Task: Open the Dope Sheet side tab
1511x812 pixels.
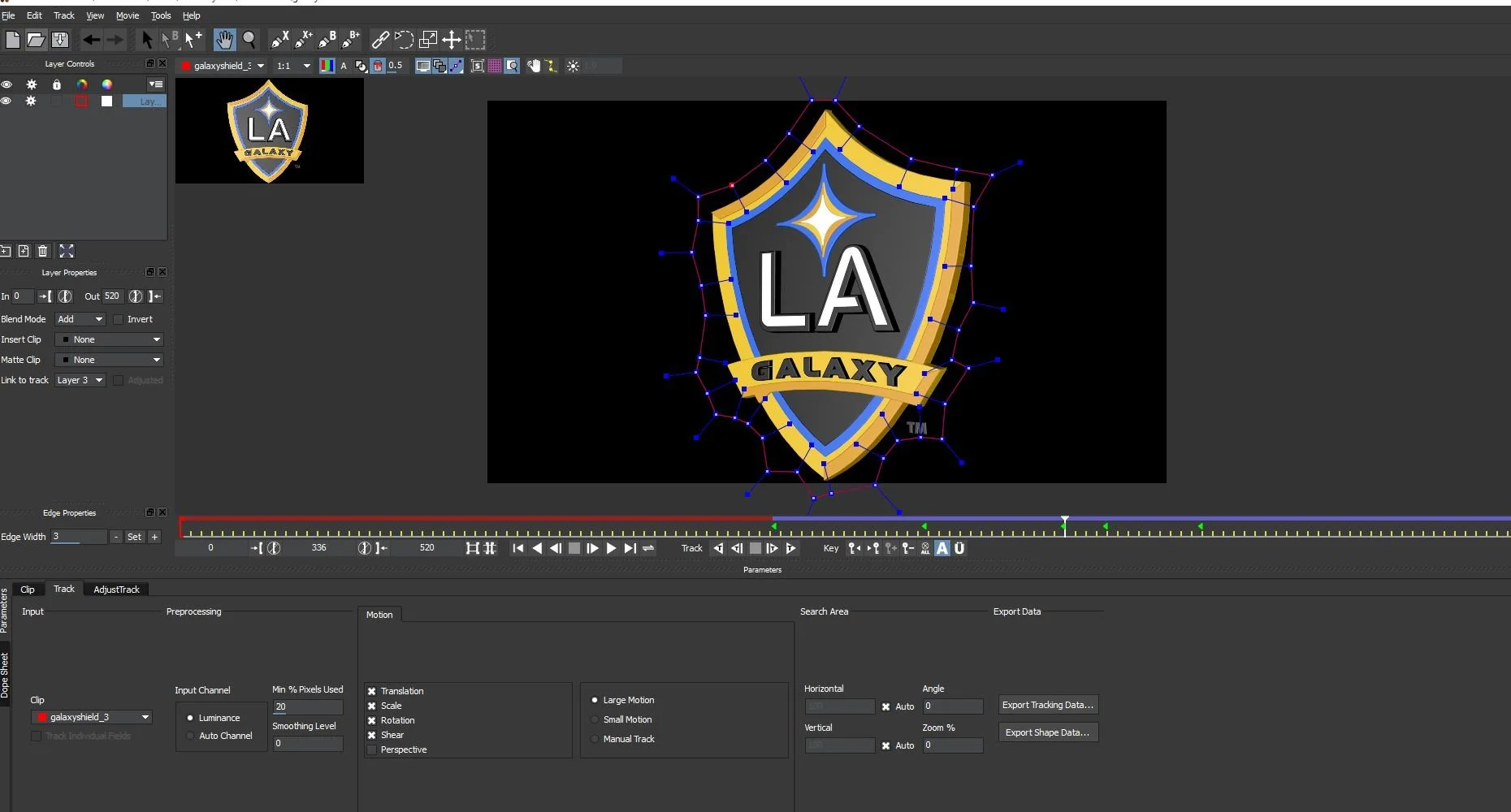Action: click(5, 675)
